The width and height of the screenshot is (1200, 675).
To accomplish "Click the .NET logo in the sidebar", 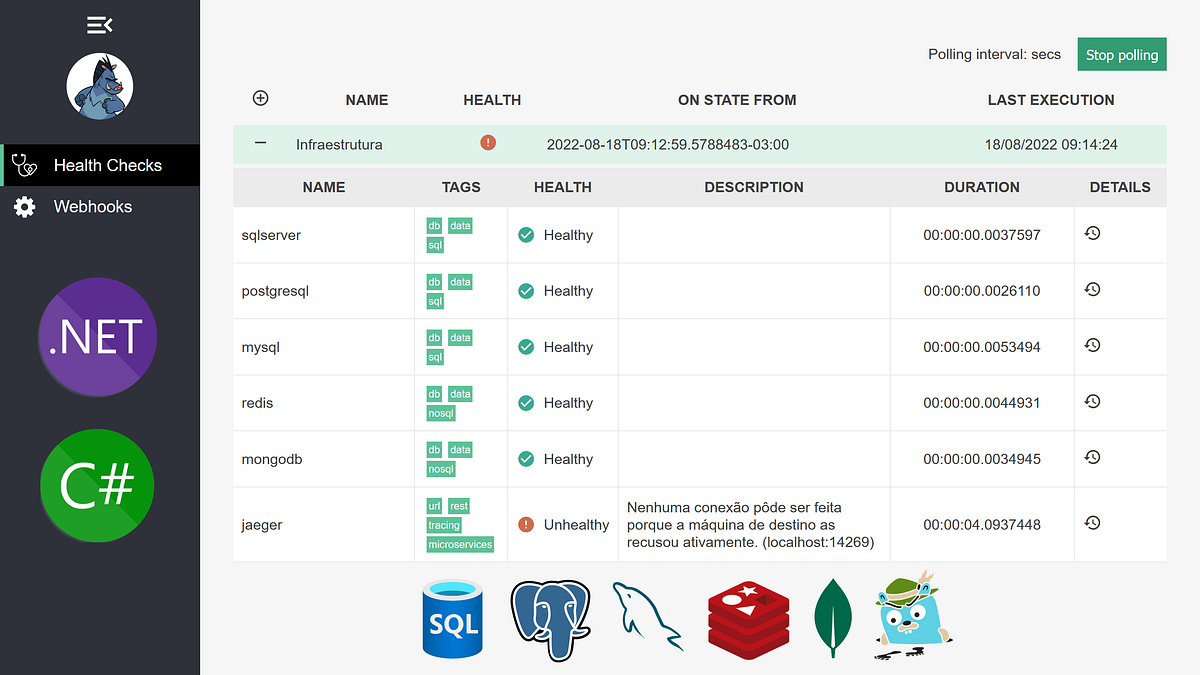I will click(97, 337).
